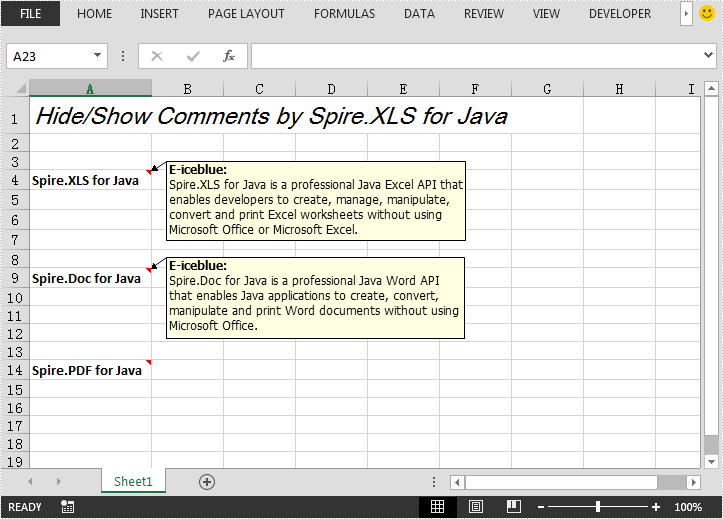
Task: Show more ribbon tabs with arrow
Action: click(686, 14)
